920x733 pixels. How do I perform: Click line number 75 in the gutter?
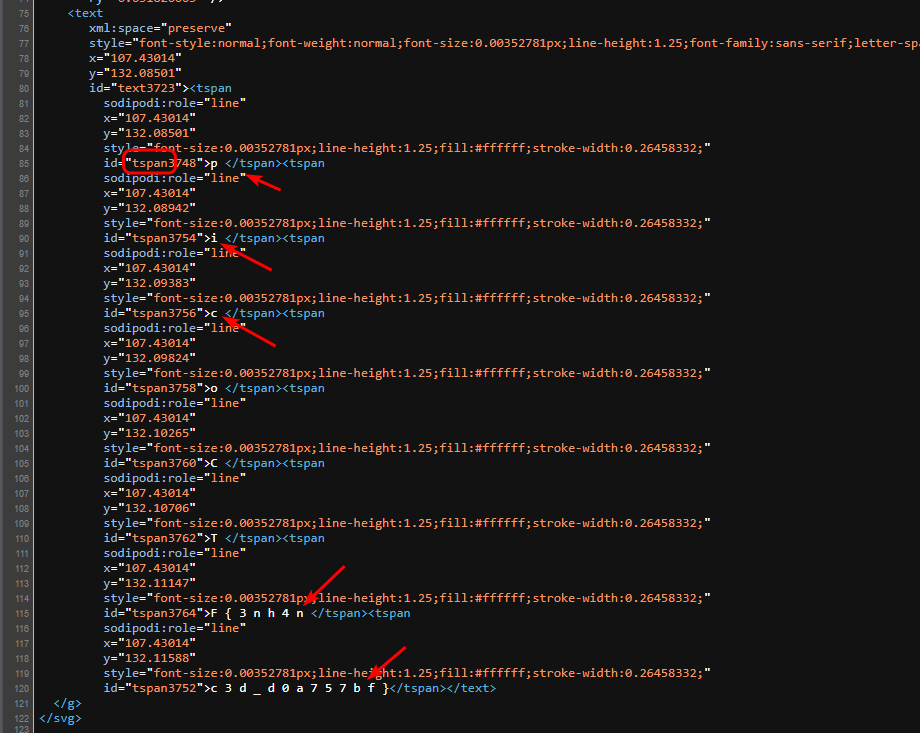click(x=23, y=13)
